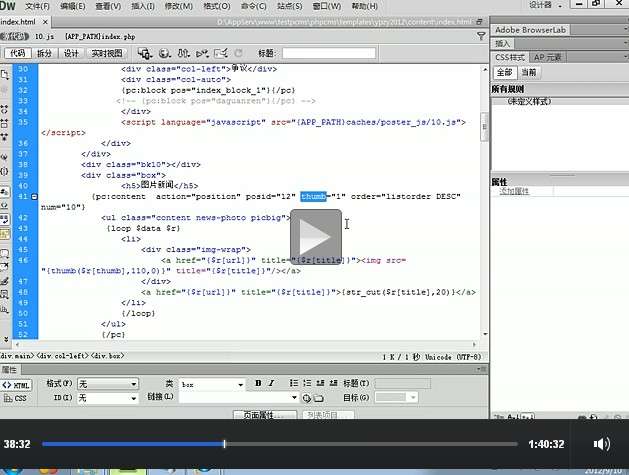Screen dimensions: 629x475
Task: Click the 页面属性 page properties button
Action: [x=264, y=414]
